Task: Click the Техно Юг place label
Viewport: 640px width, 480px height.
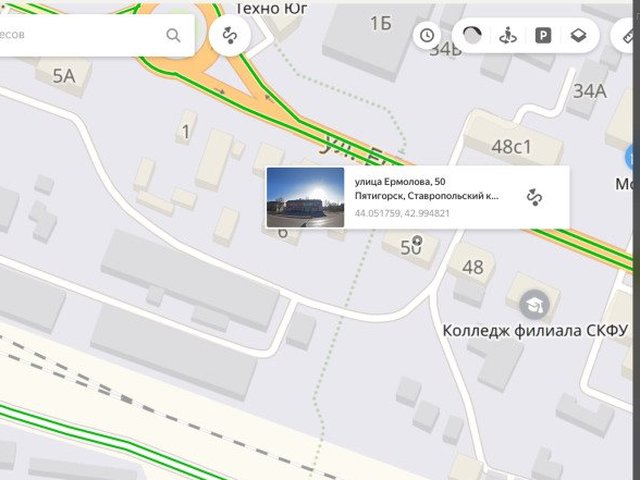Action: pos(271,8)
